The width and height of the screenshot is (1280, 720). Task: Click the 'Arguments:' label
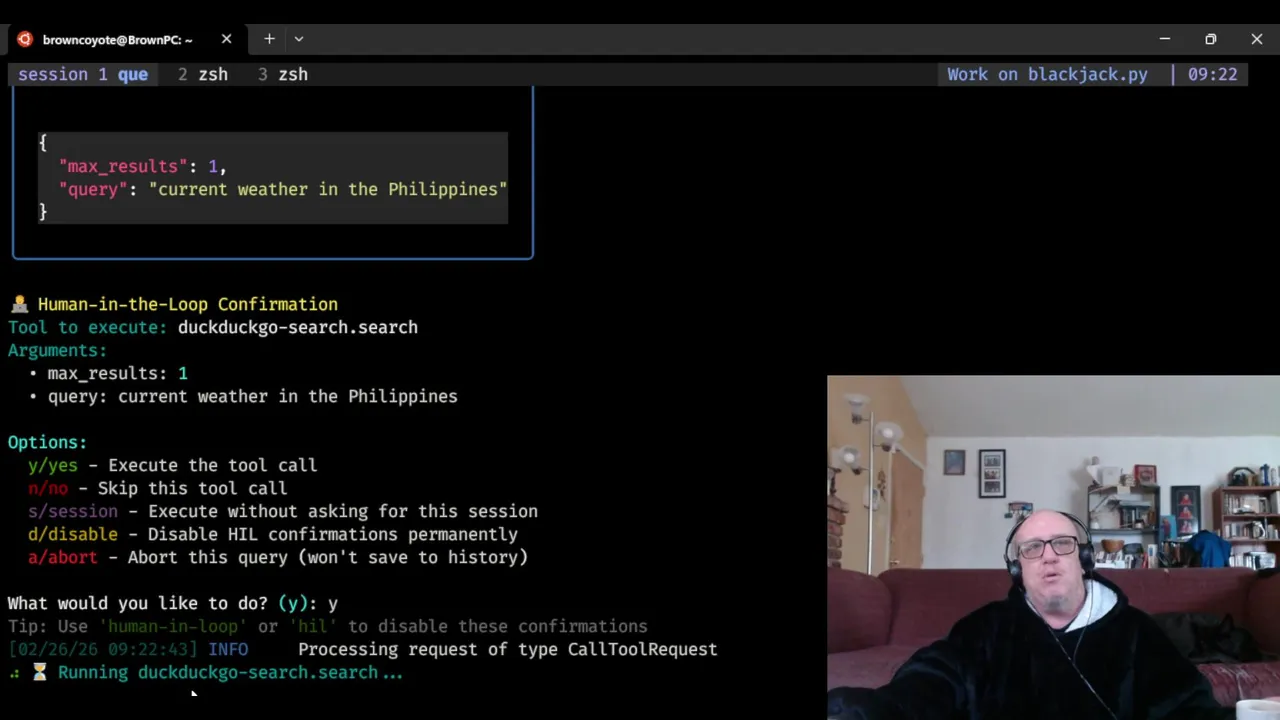tap(57, 350)
